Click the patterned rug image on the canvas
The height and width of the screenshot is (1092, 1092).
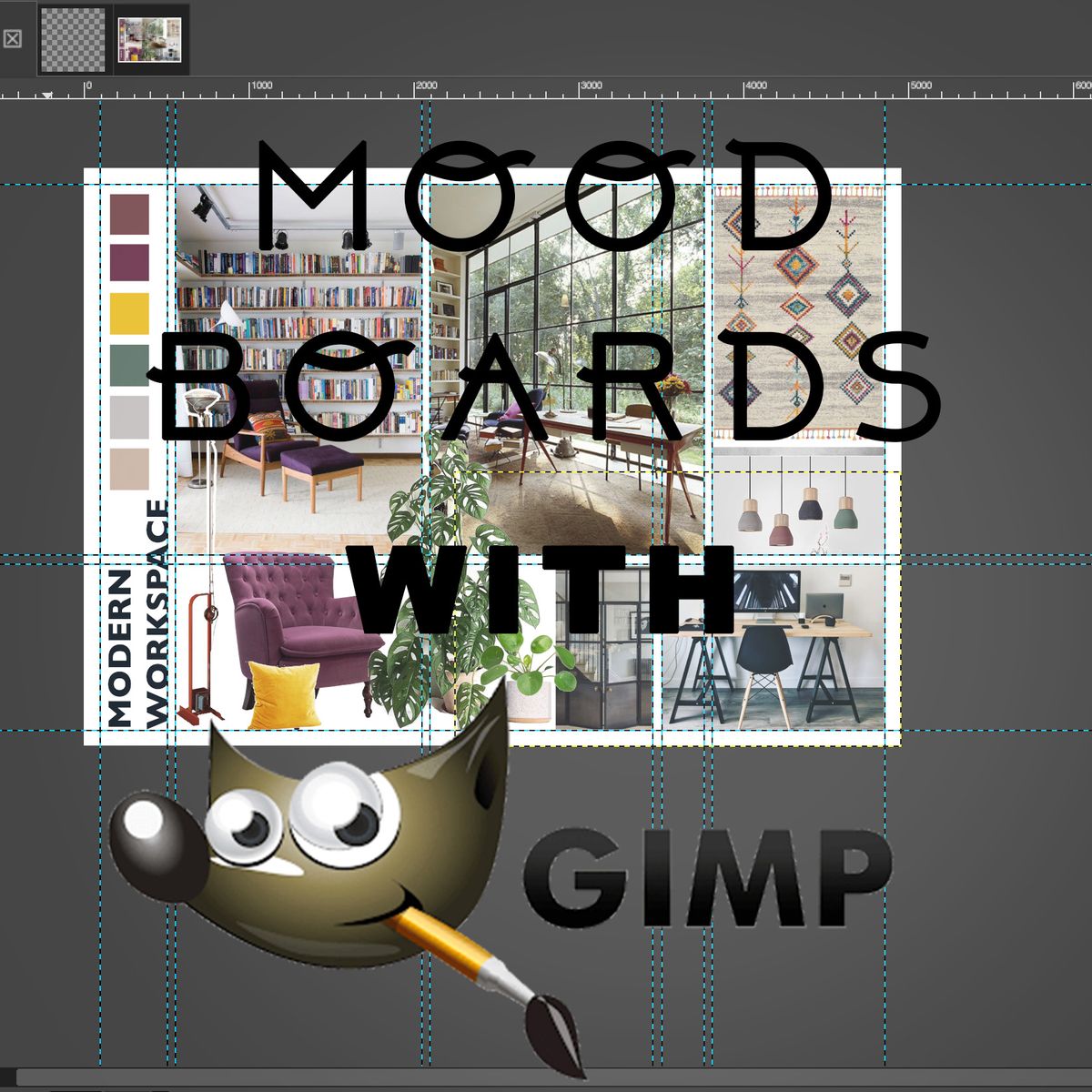point(798,315)
